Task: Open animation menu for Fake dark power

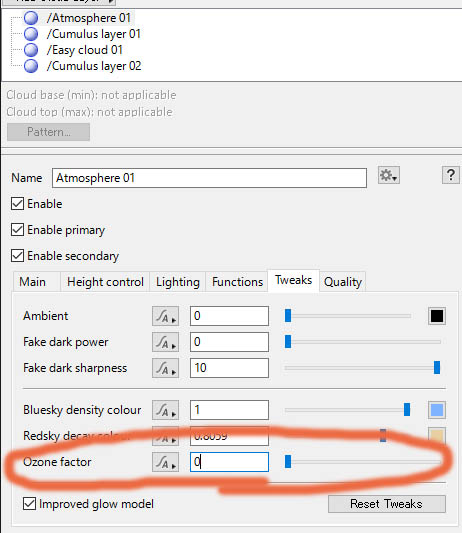Action: pyautogui.click(x=166, y=342)
